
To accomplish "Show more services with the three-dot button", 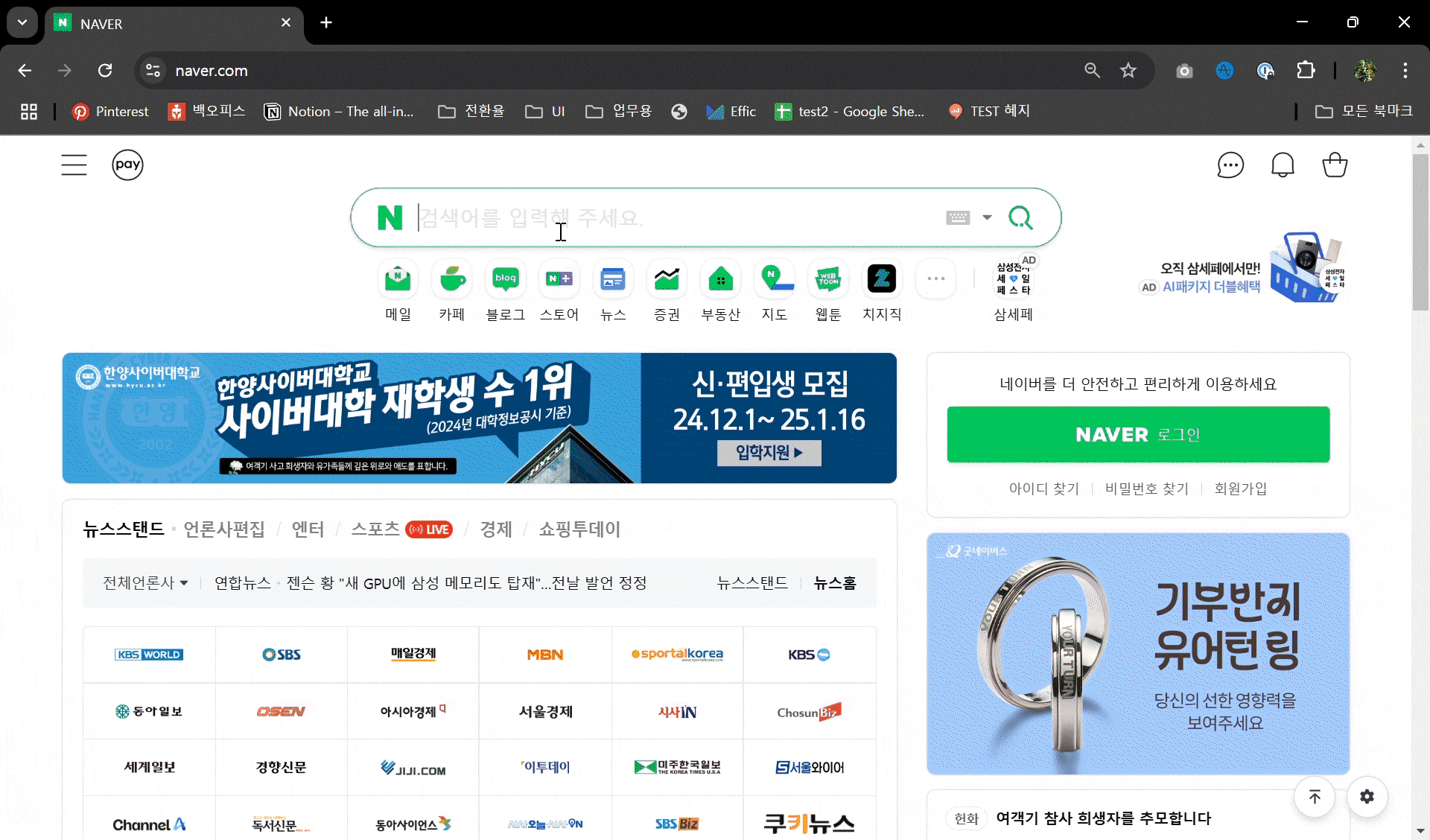I will tap(936, 279).
